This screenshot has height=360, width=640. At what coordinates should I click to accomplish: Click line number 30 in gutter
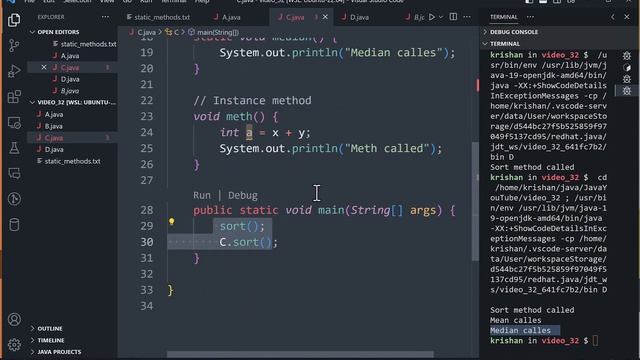147,242
